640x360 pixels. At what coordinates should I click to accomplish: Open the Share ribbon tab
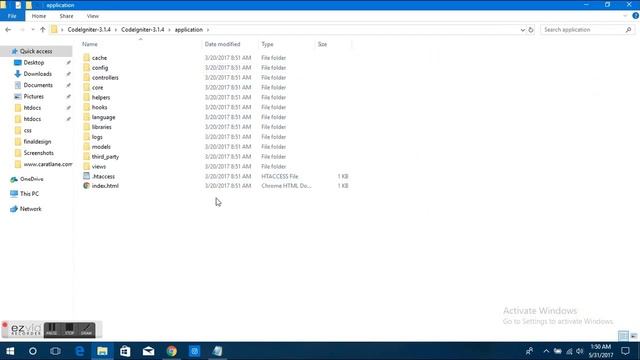[66, 16]
